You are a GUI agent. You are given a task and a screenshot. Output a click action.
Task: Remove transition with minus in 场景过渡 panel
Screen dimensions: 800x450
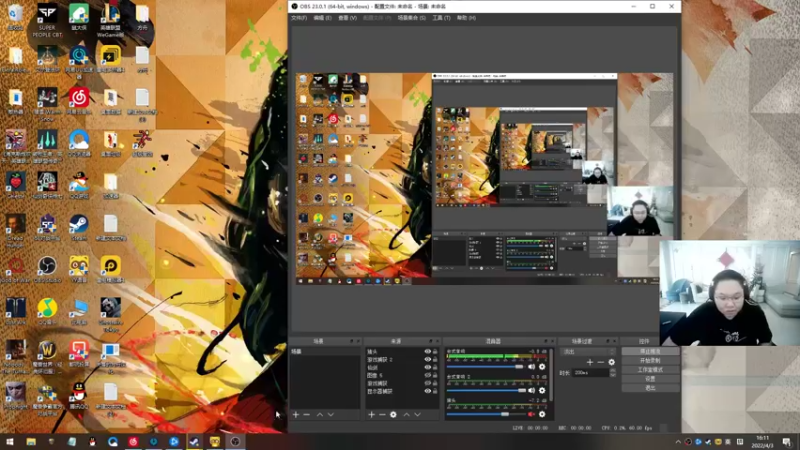pyautogui.click(x=601, y=362)
